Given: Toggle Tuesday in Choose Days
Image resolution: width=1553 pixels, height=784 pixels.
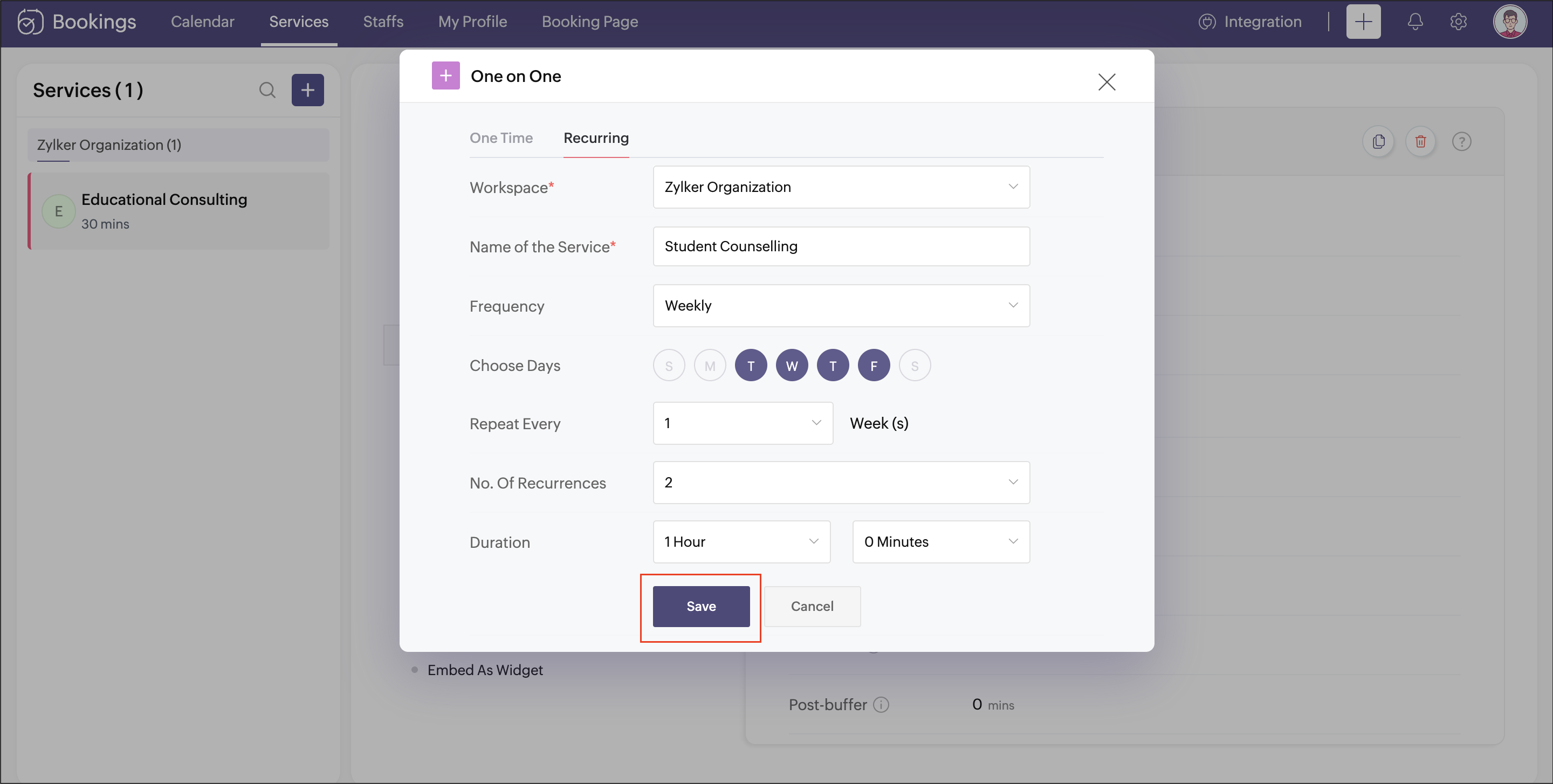Looking at the screenshot, I should 751,366.
